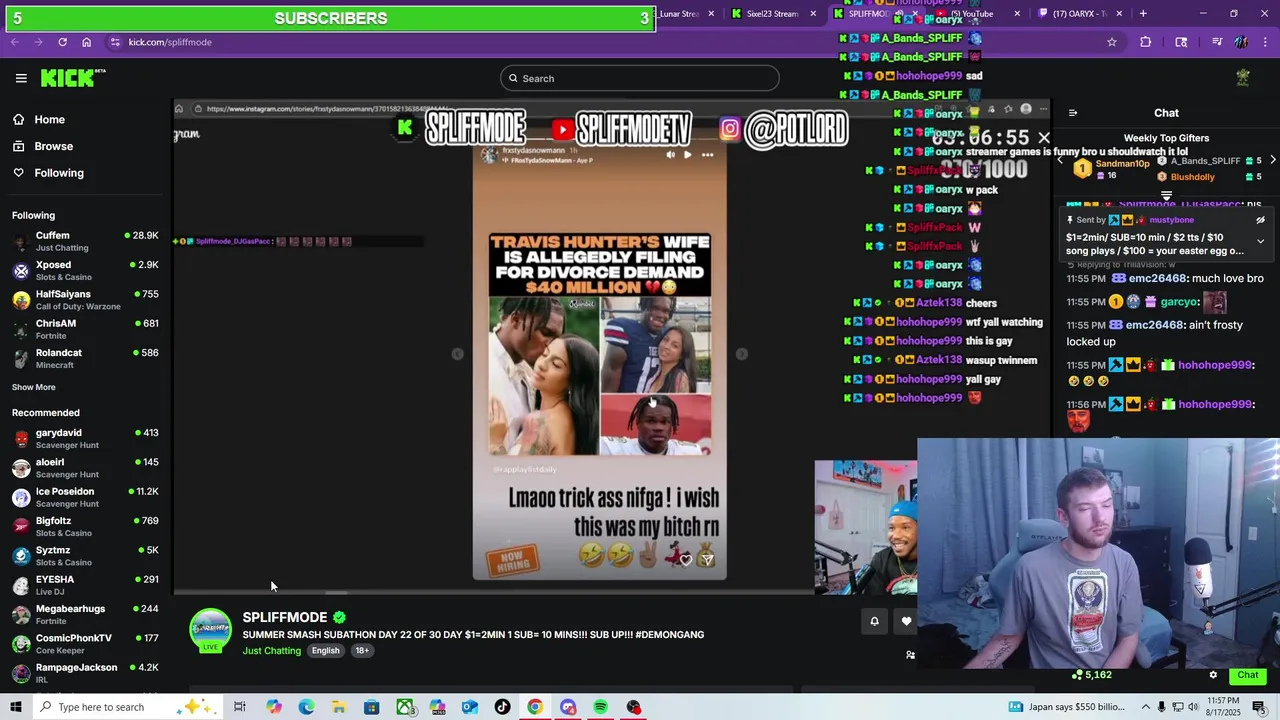1280x720 pixels.
Task: Click the English language tag
Action: (325, 651)
